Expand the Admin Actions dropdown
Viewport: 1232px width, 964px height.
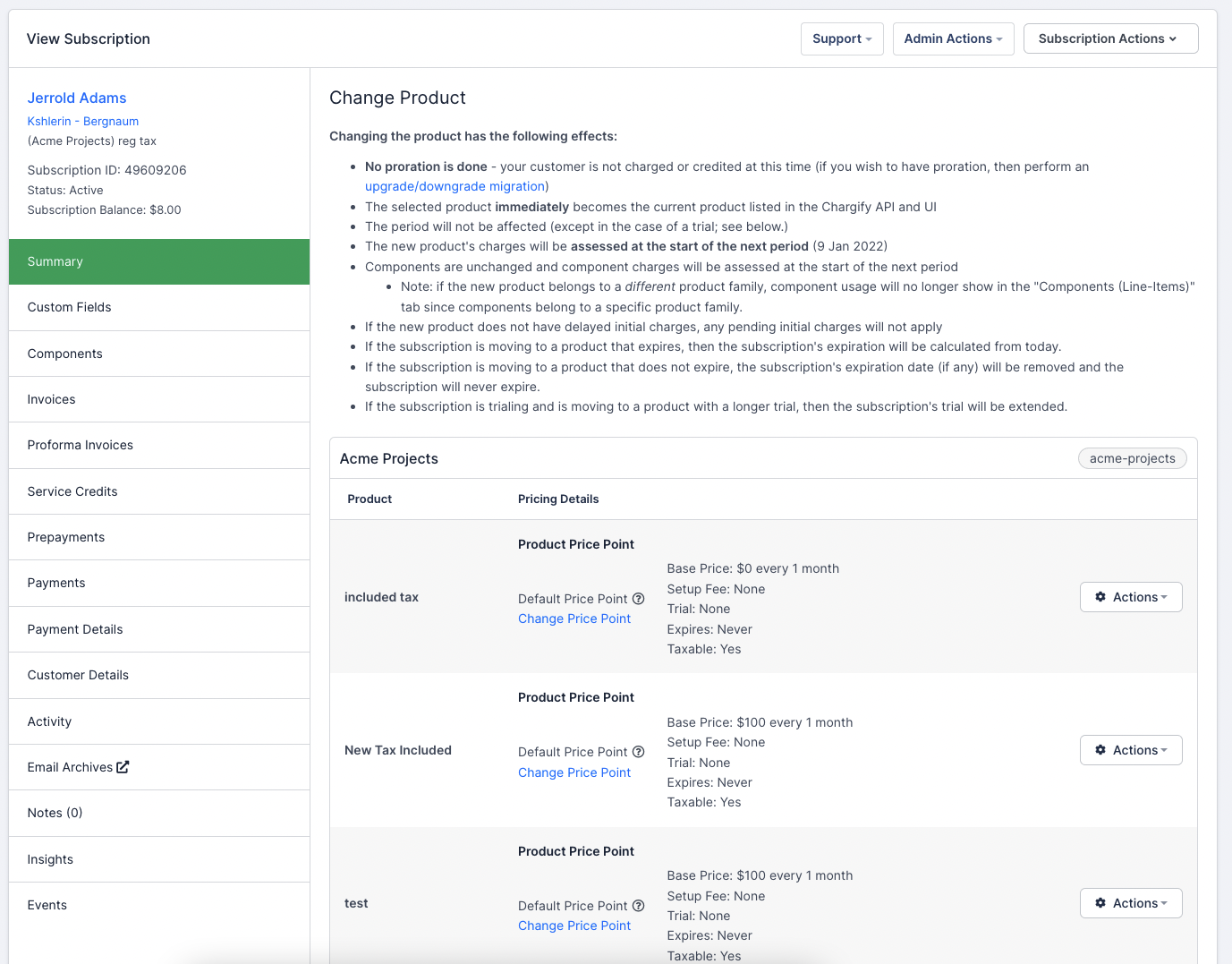point(952,38)
